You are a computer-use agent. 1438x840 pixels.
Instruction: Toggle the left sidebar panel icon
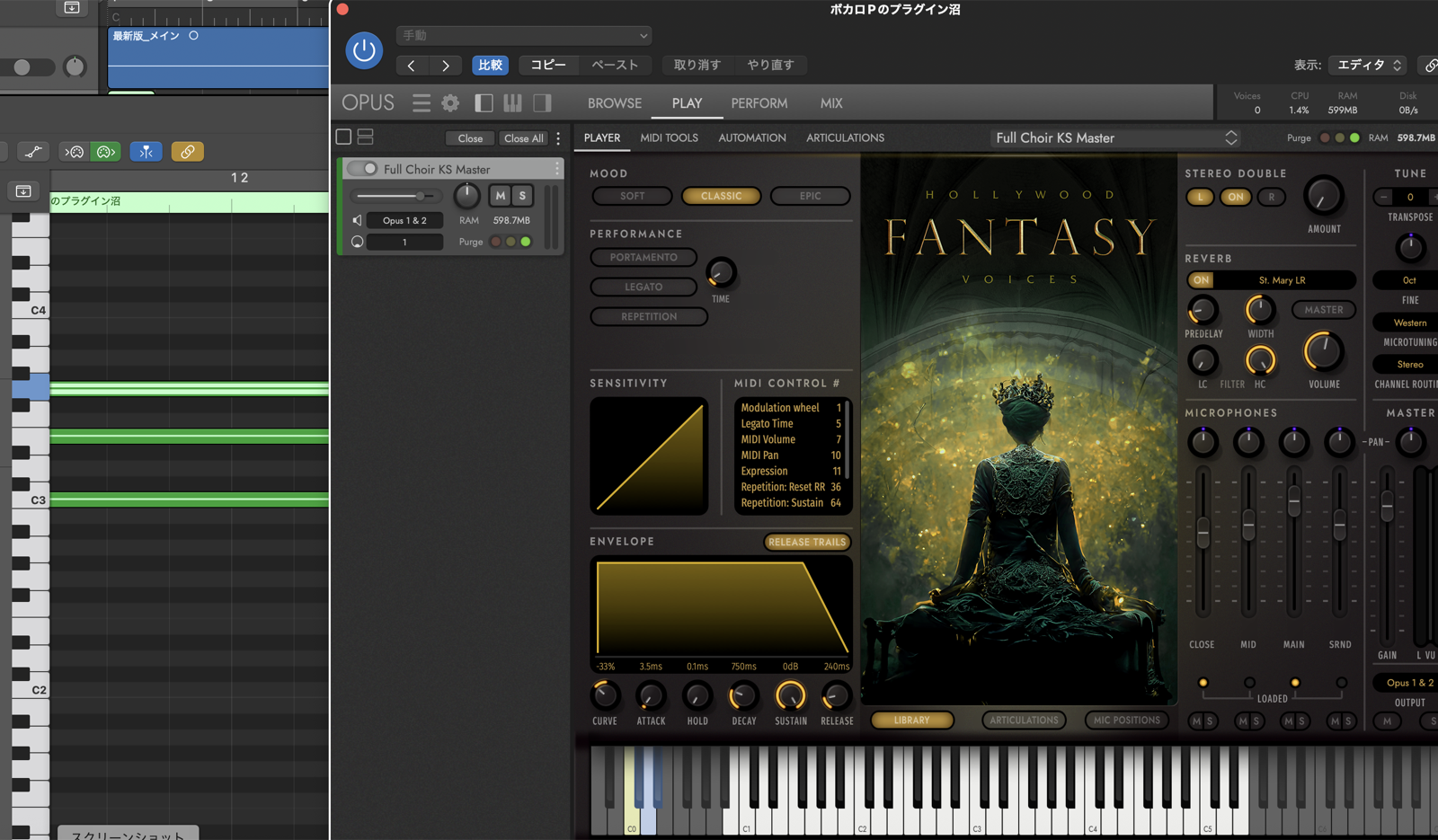484,103
